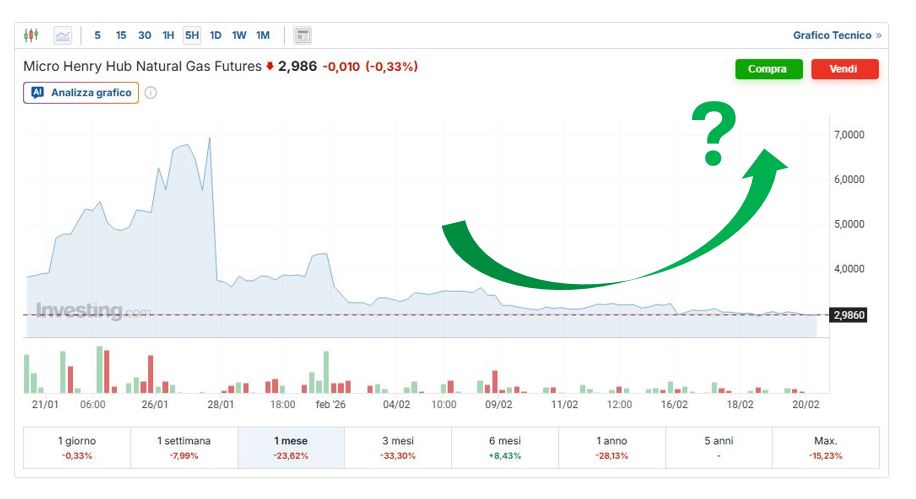Click the price peak near 28/01
This screenshot has width=916, height=499.
click(x=209, y=139)
